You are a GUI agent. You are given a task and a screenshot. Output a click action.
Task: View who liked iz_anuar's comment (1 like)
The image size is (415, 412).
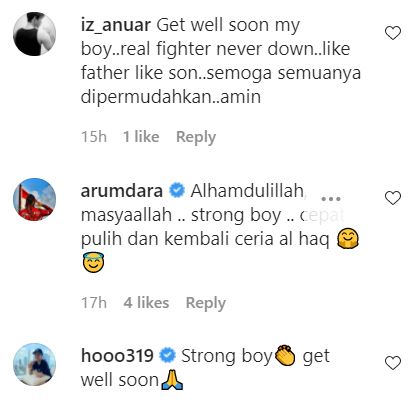(141, 137)
